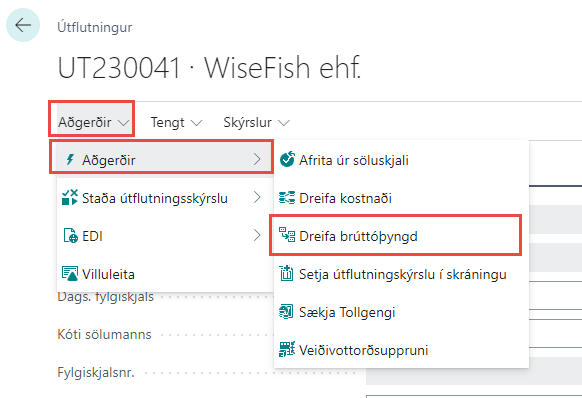
Task: Open the Aðgerðir dropdown in toolbar
Action: click(92, 122)
